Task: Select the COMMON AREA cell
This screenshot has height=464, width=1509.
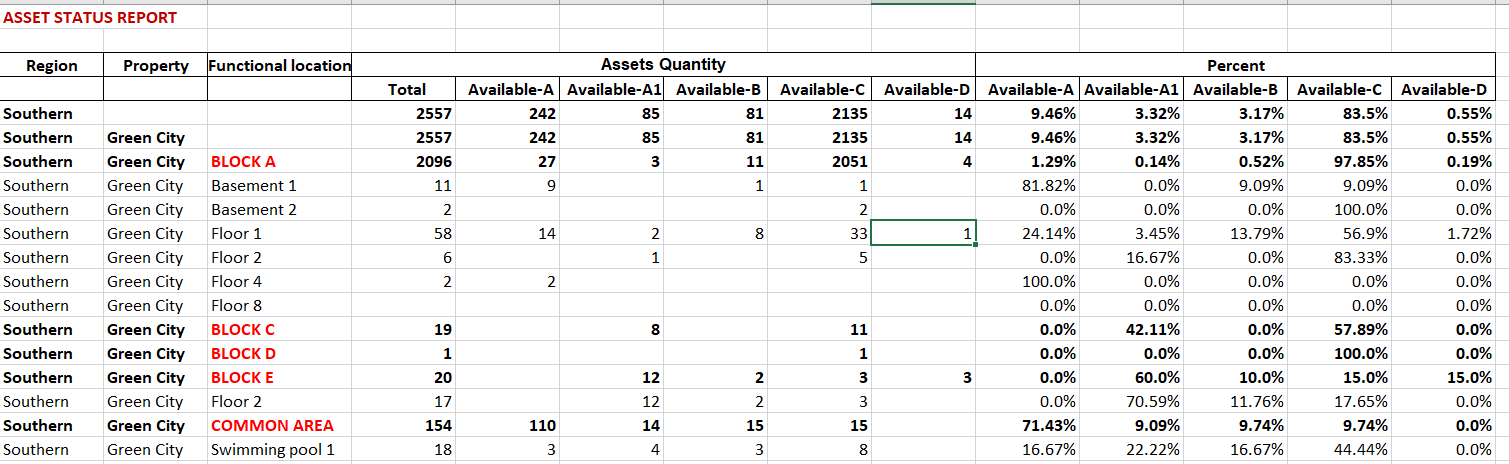Action: [272, 426]
